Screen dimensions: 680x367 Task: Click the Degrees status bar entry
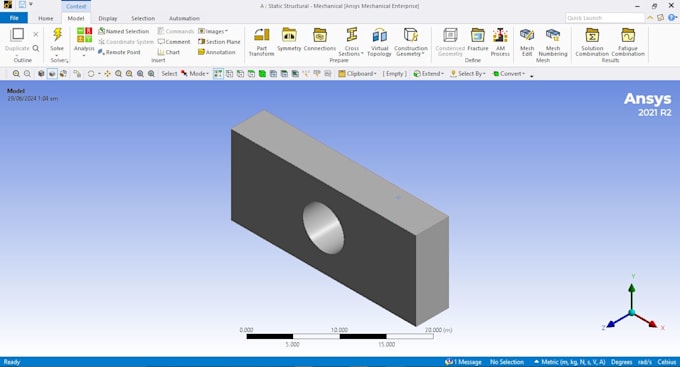pos(621,362)
